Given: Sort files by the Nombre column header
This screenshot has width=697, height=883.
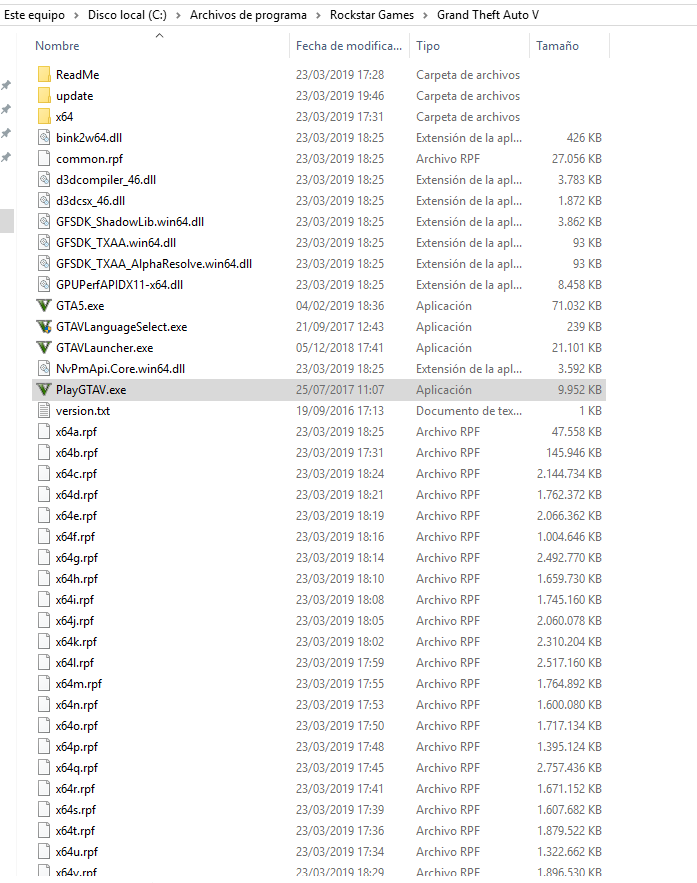Looking at the screenshot, I should tap(57, 46).
